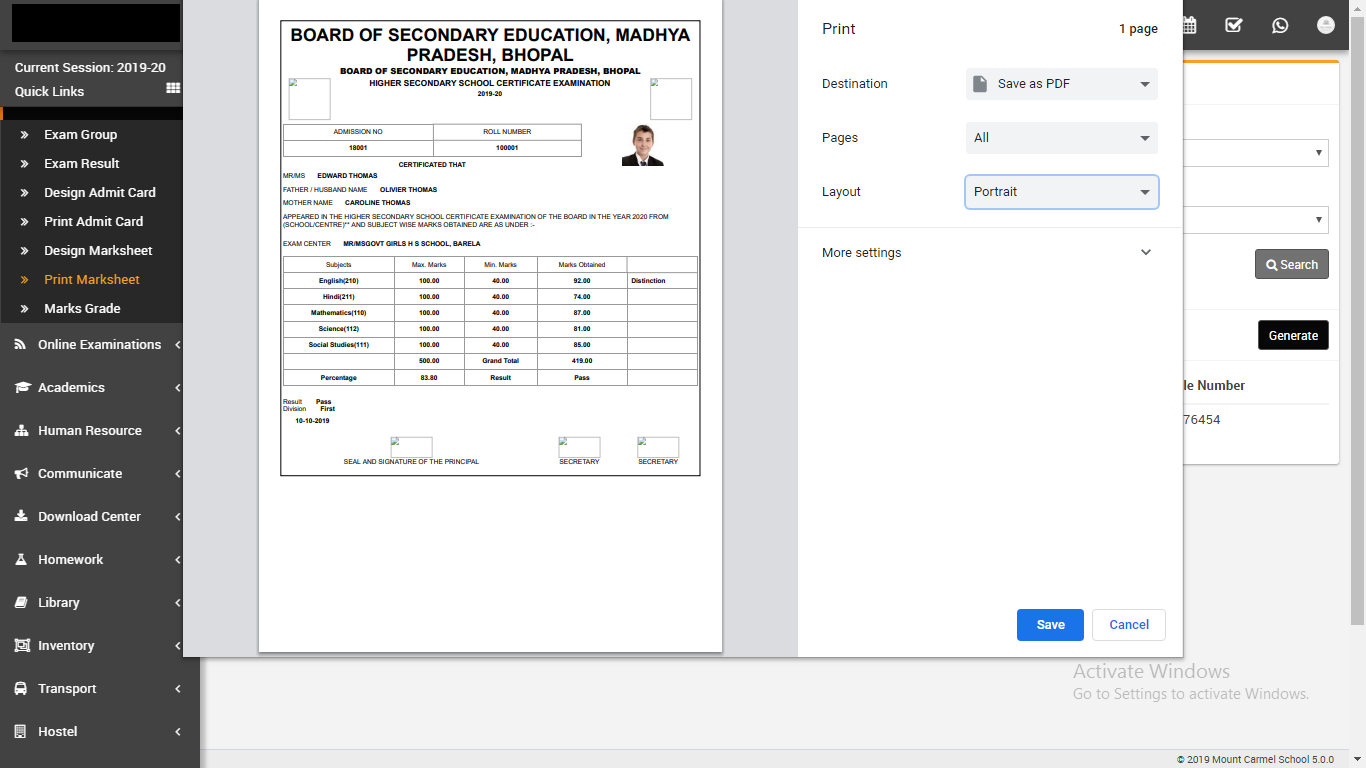1366x768 pixels.
Task: Open the Layout Portrait dropdown
Action: coord(1061,192)
